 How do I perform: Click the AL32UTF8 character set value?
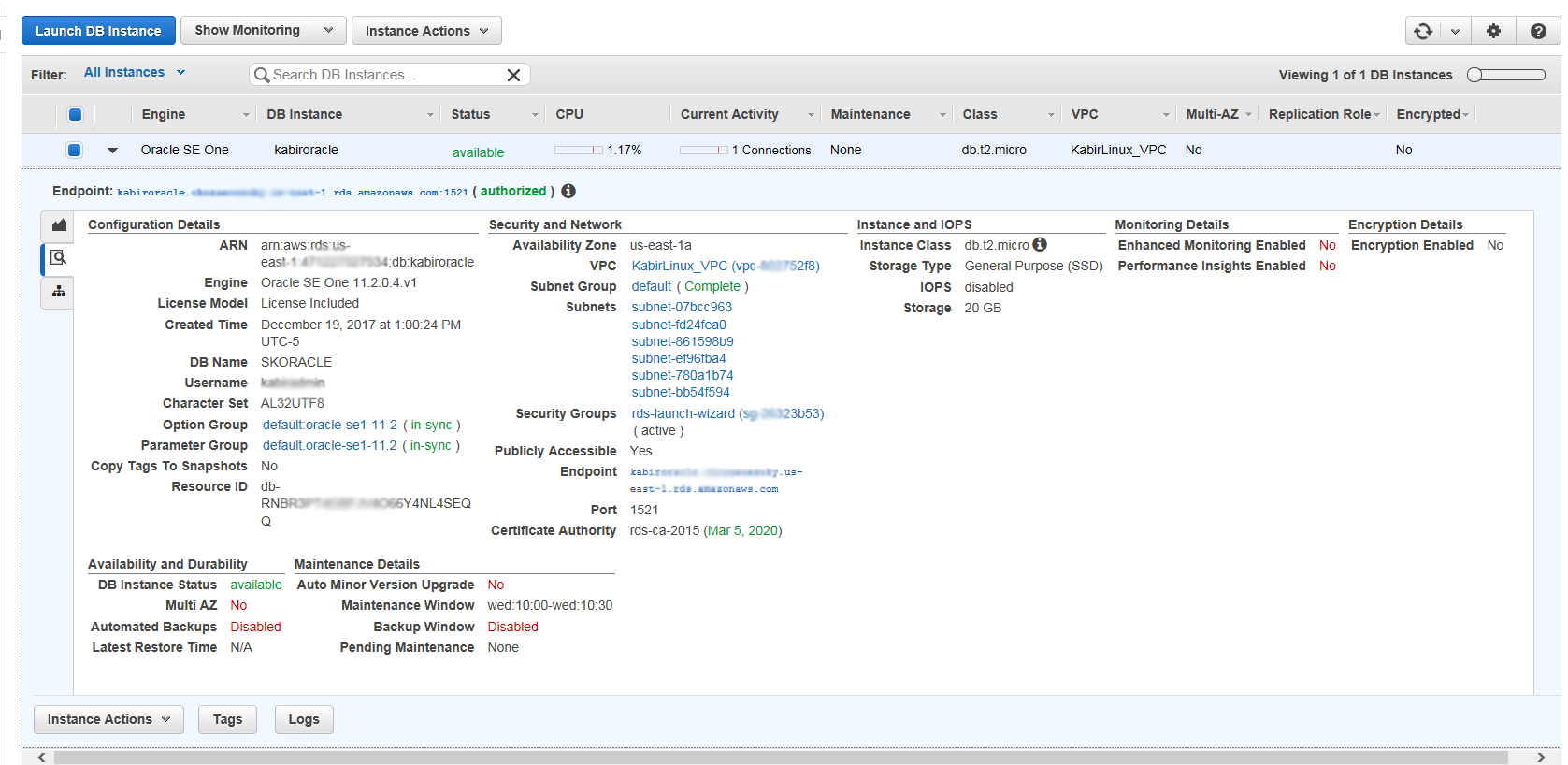point(293,403)
